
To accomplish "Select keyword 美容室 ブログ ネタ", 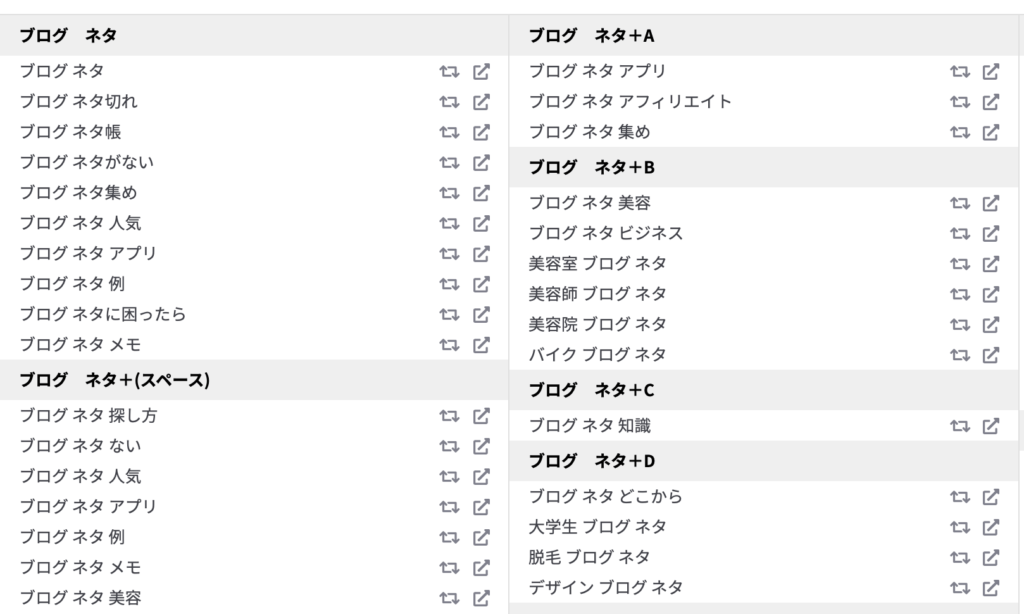I will [597, 264].
